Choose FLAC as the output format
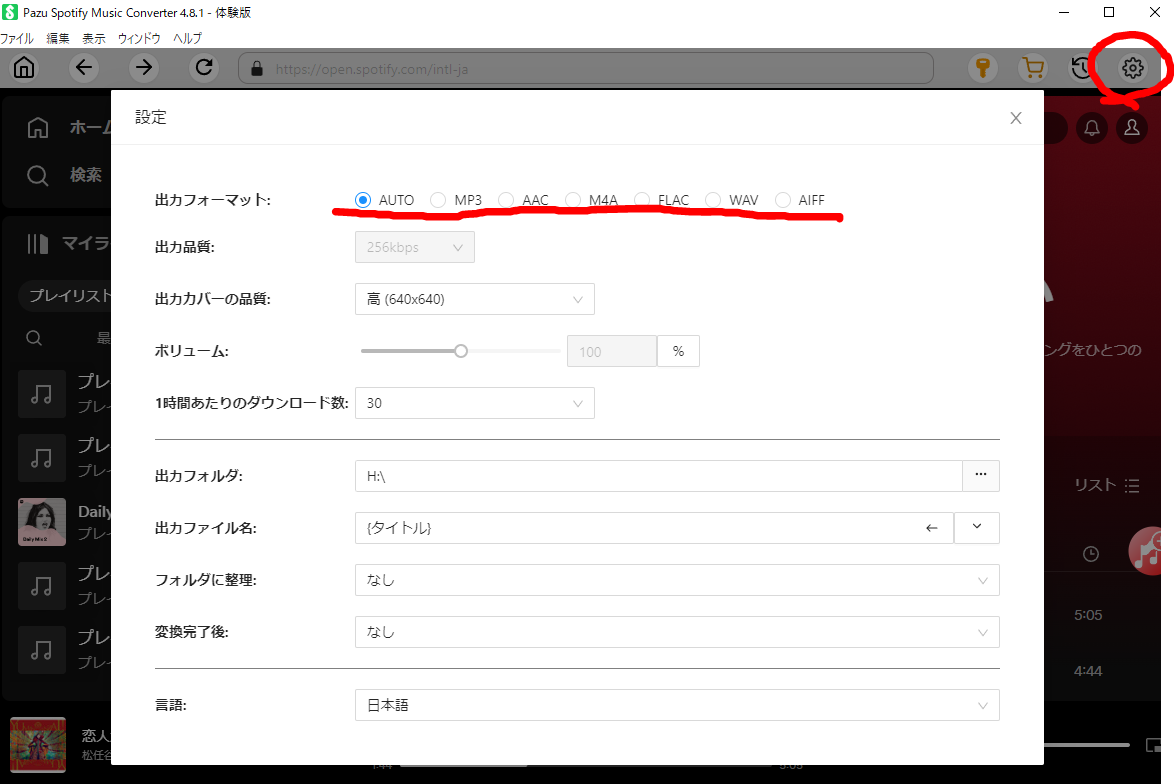This screenshot has height=784, width=1174. point(642,200)
